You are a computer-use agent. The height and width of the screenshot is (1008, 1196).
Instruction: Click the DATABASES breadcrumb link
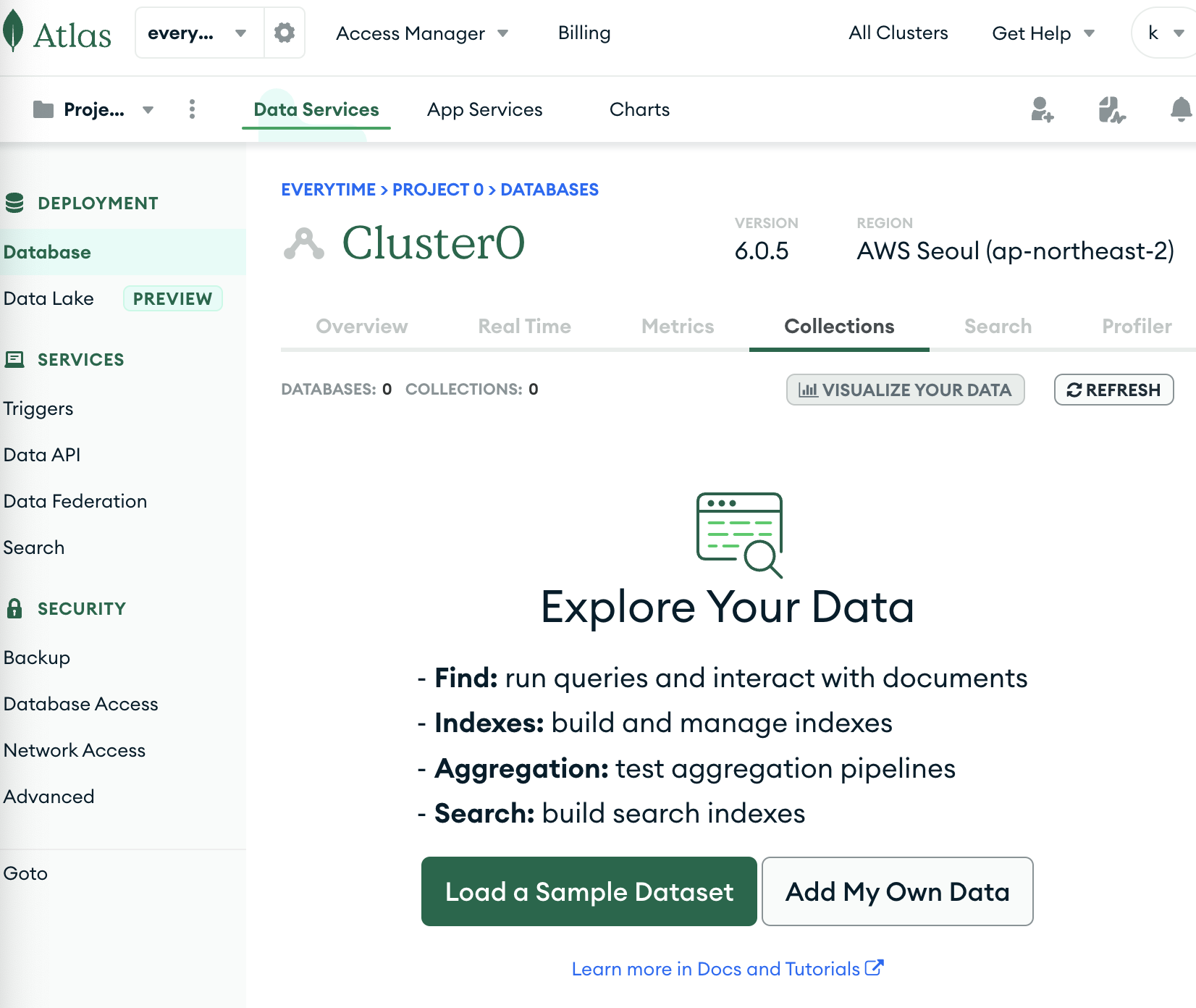point(549,190)
